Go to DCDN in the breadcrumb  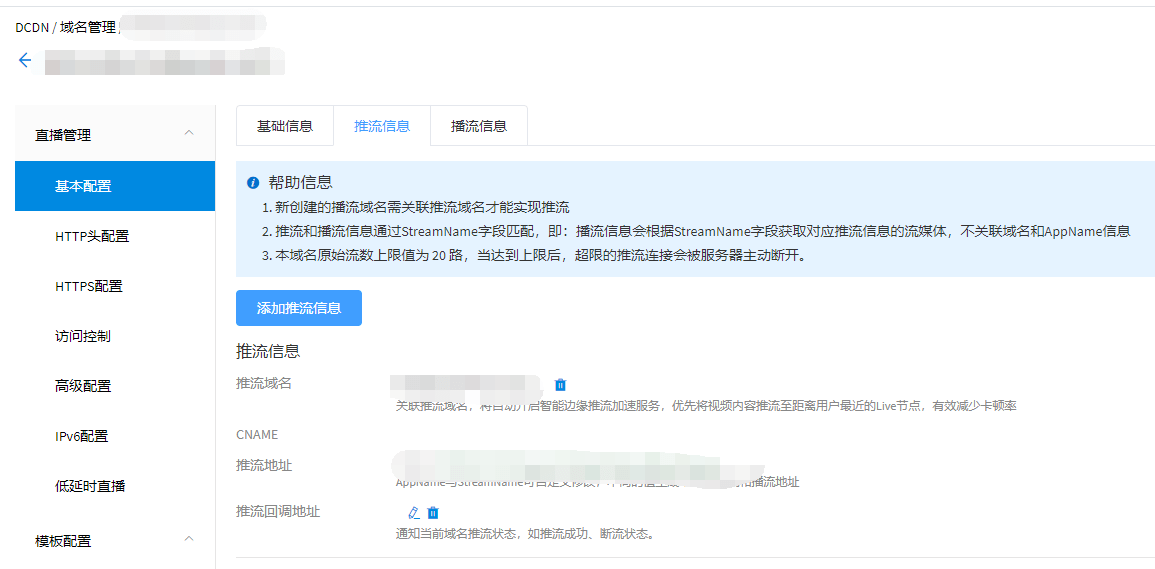(x=32, y=27)
